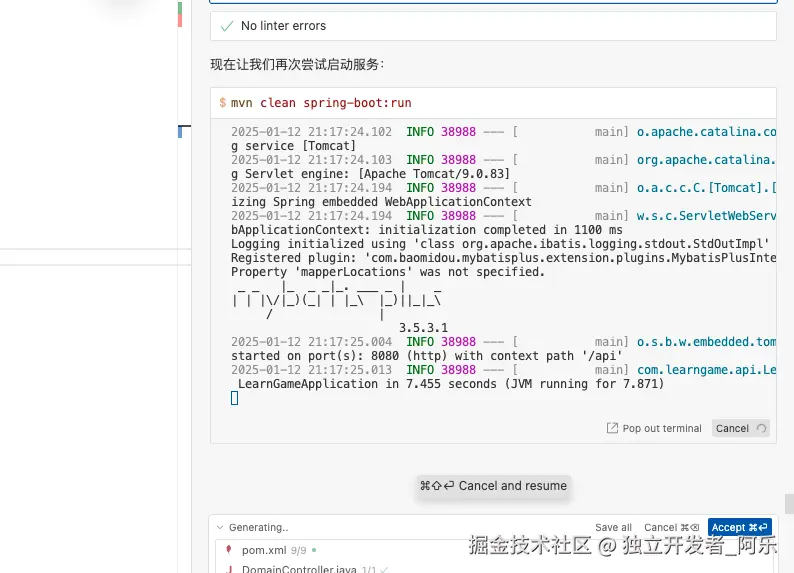
Task: Click the Servlet engine Apache Tomcat line
Action: (370, 174)
